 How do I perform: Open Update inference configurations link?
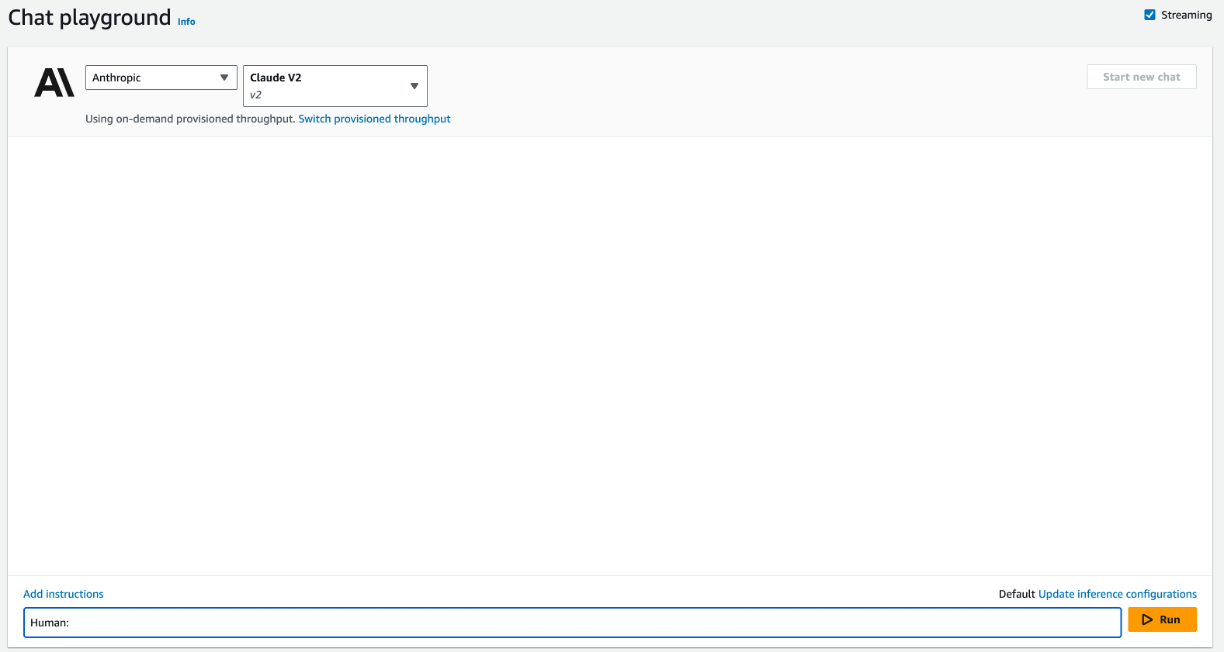[x=1117, y=594]
